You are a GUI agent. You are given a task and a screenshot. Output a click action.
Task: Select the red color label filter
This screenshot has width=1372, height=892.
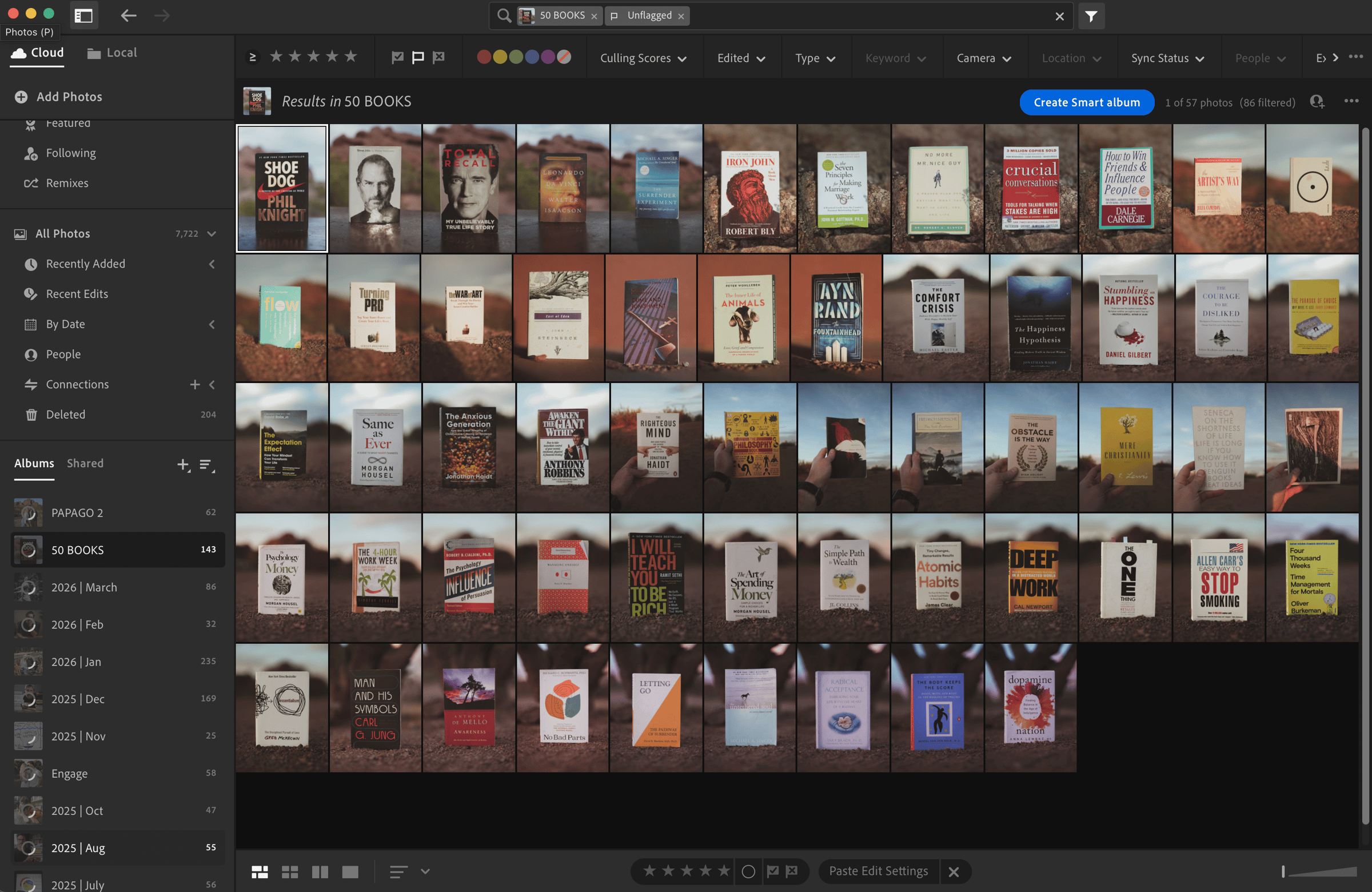click(484, 57)
